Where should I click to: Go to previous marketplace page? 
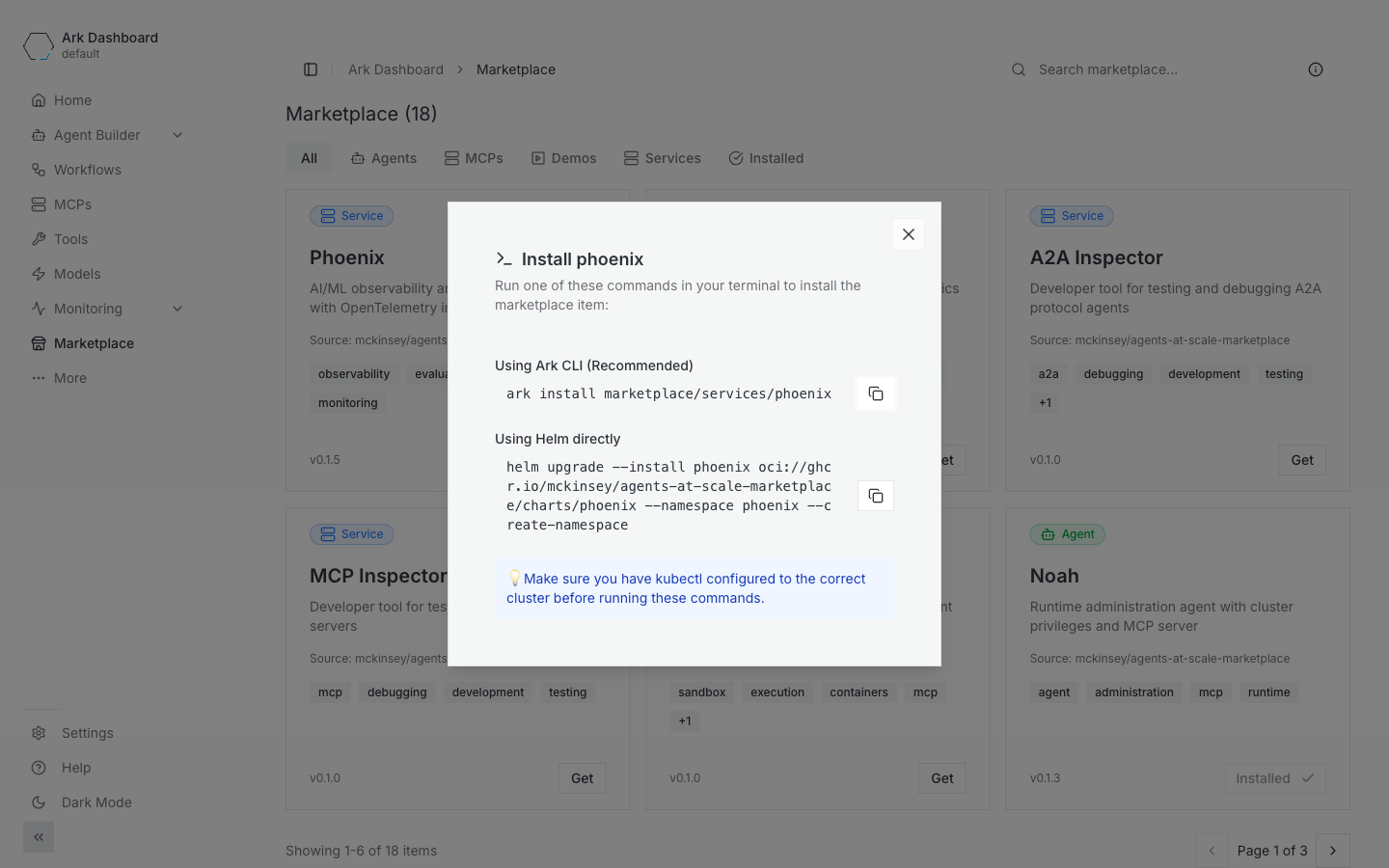pyautogui.click(x=1212, y=851)
